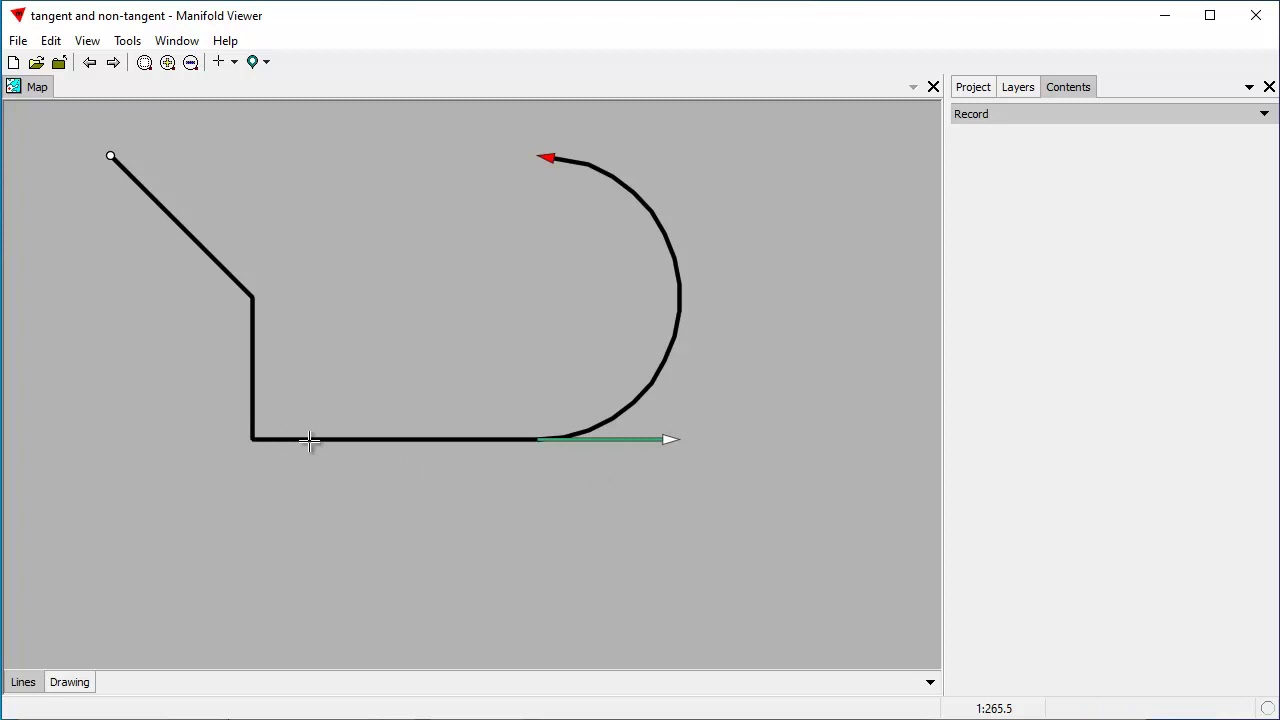Click the status bar circle indicator
Screen dimensions: 1280x720
click(1268, 708)
